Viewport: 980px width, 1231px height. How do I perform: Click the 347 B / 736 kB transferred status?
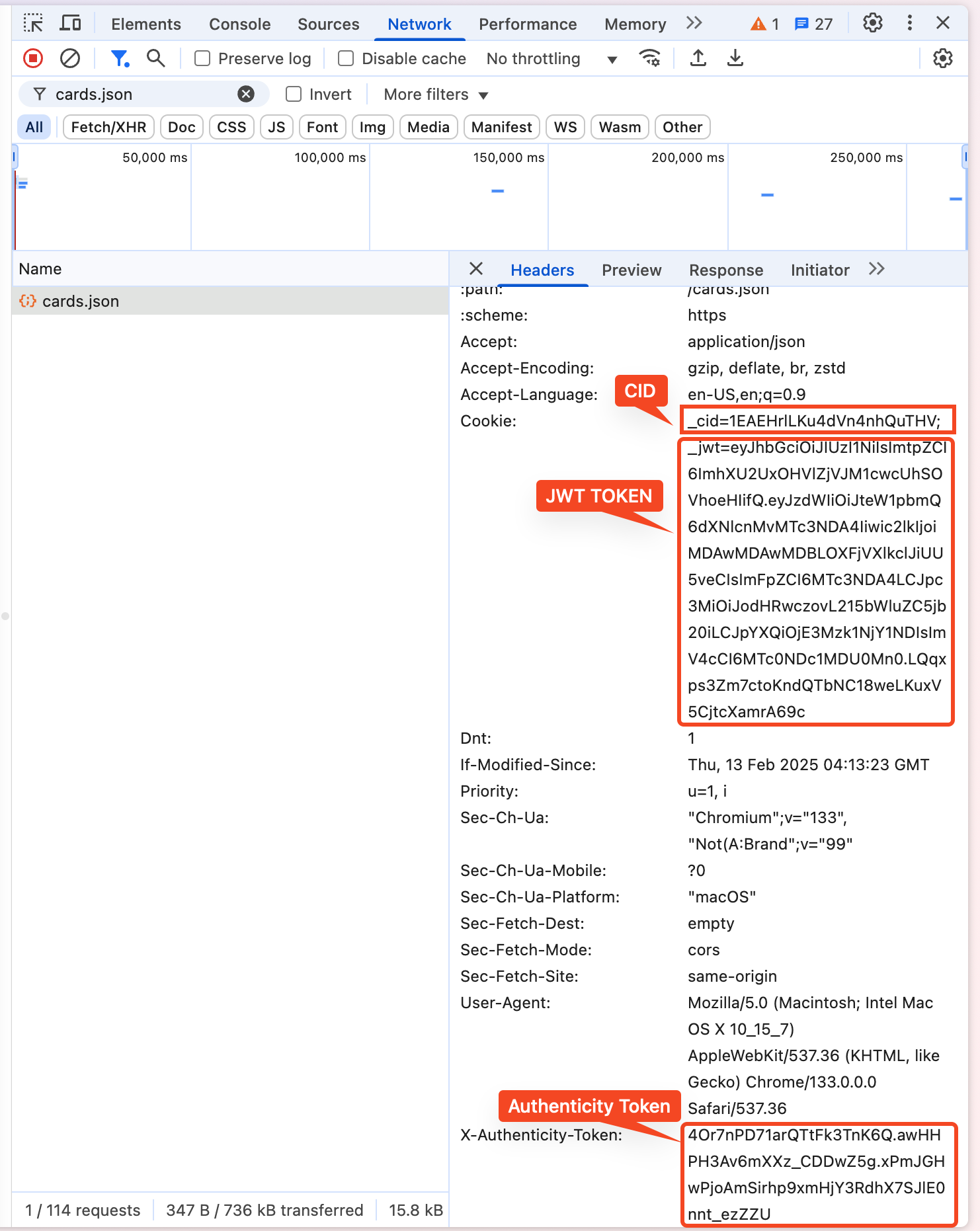click(x=265, y=1211)
